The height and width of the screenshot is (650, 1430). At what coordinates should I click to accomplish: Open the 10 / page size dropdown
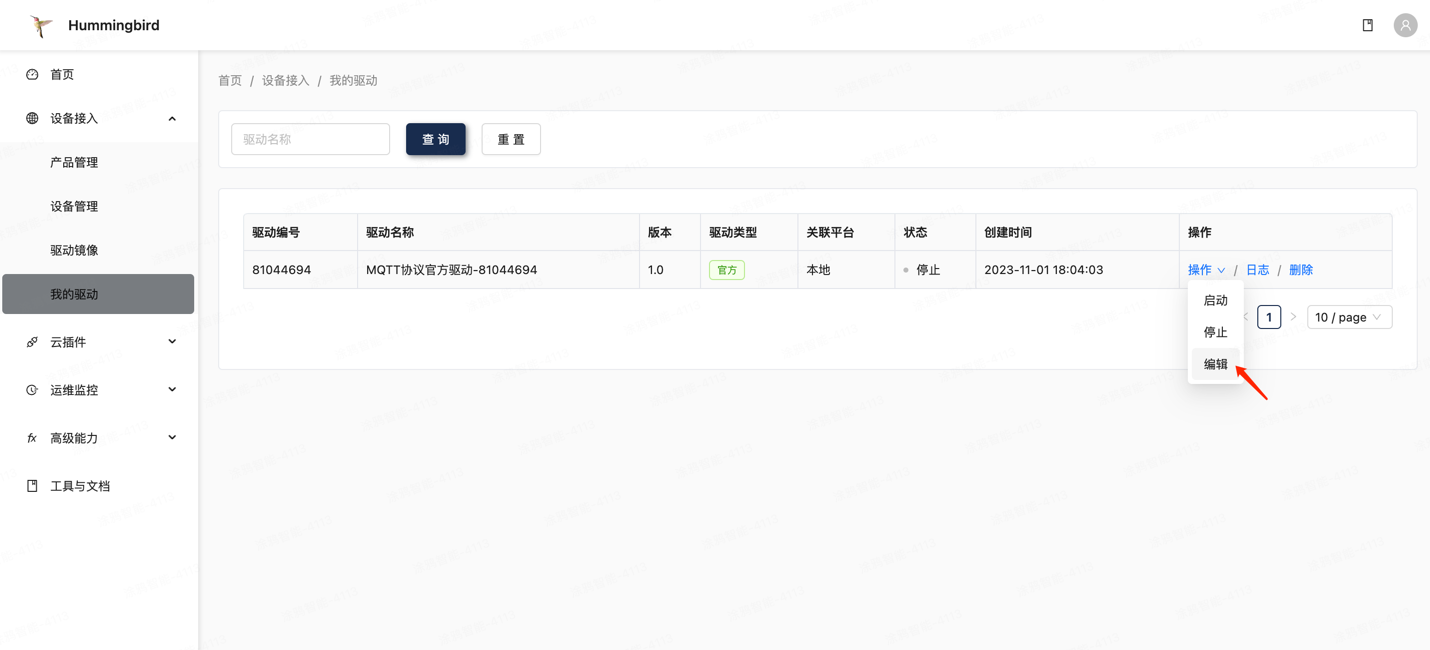point(1349,316)
